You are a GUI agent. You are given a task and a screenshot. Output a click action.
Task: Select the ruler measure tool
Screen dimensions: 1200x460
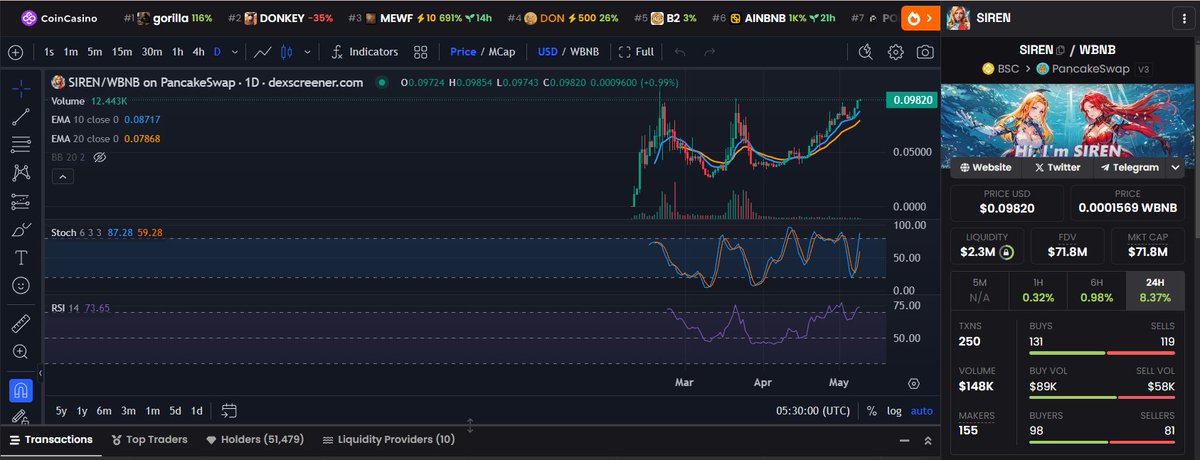[20, 324]
